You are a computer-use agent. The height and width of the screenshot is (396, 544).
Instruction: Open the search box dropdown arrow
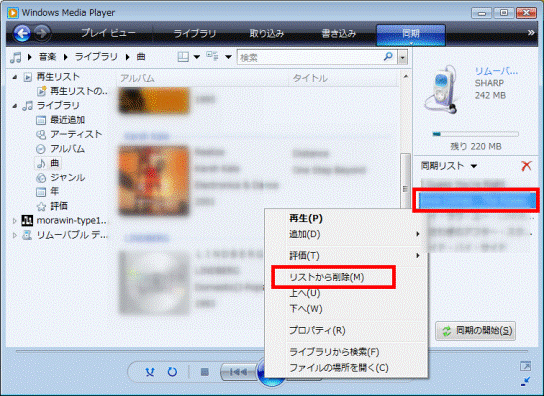point(402,57)
